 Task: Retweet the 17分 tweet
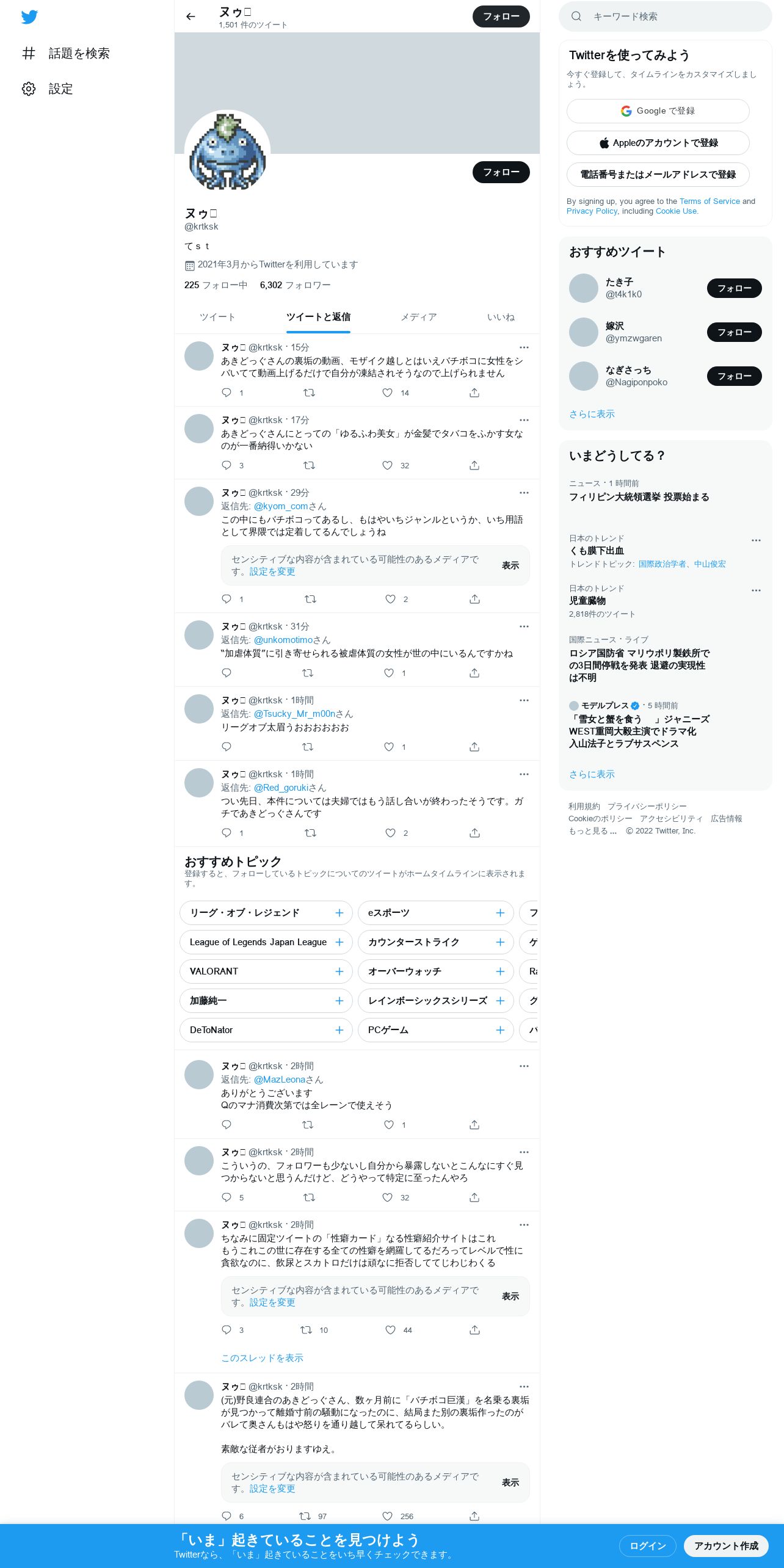(x=310, y=465)
